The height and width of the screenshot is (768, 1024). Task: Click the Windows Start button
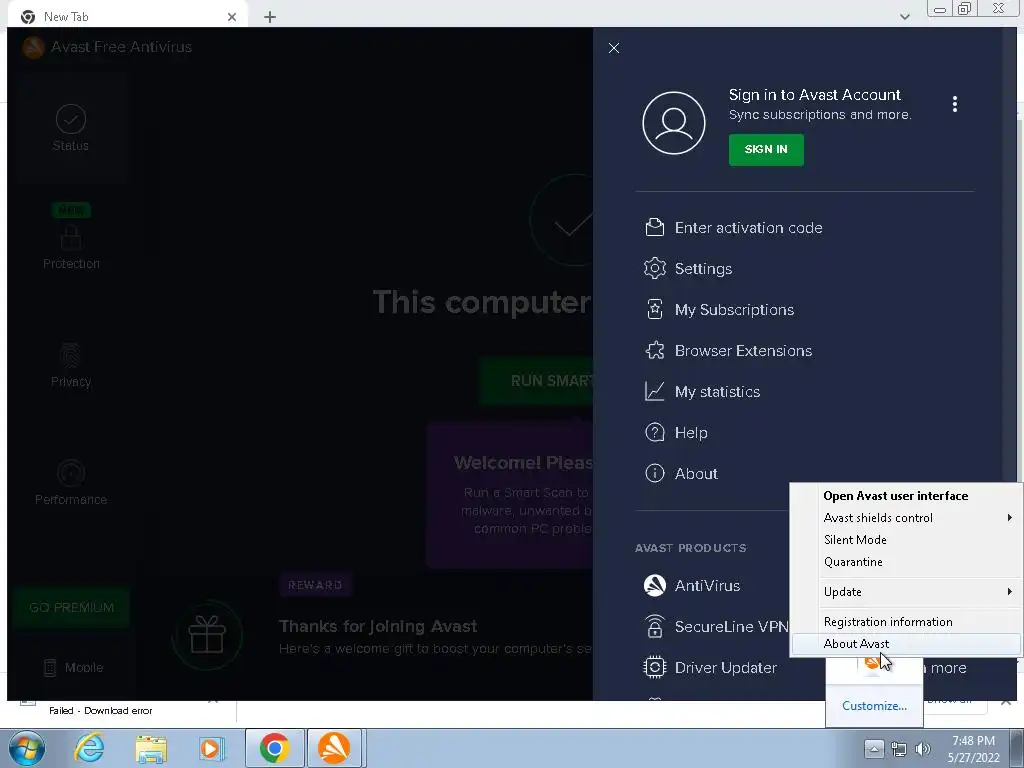(x=27, y=748)
